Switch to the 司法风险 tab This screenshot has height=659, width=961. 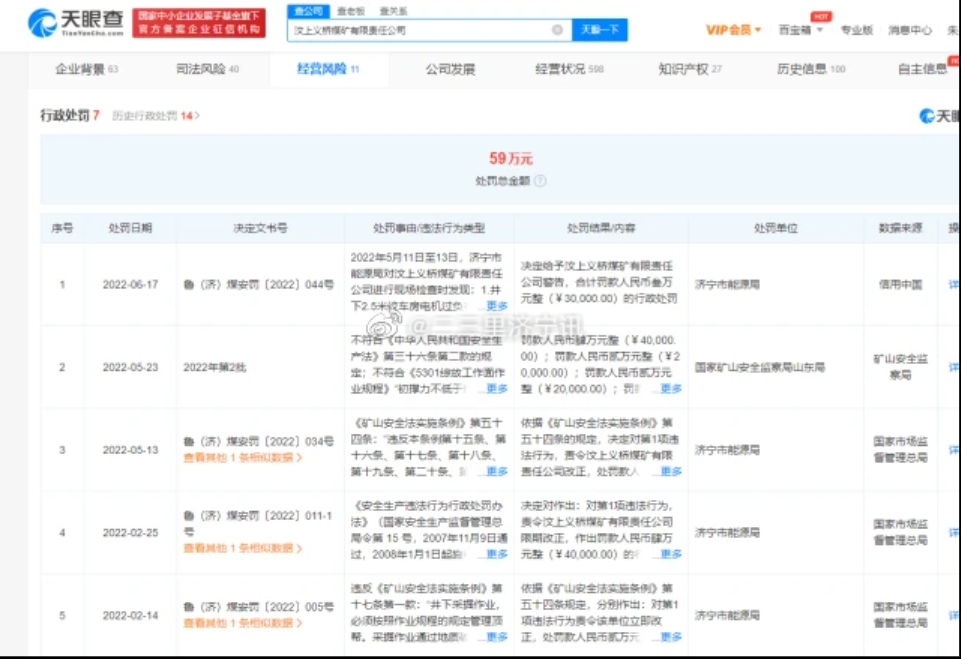point(207,69)
